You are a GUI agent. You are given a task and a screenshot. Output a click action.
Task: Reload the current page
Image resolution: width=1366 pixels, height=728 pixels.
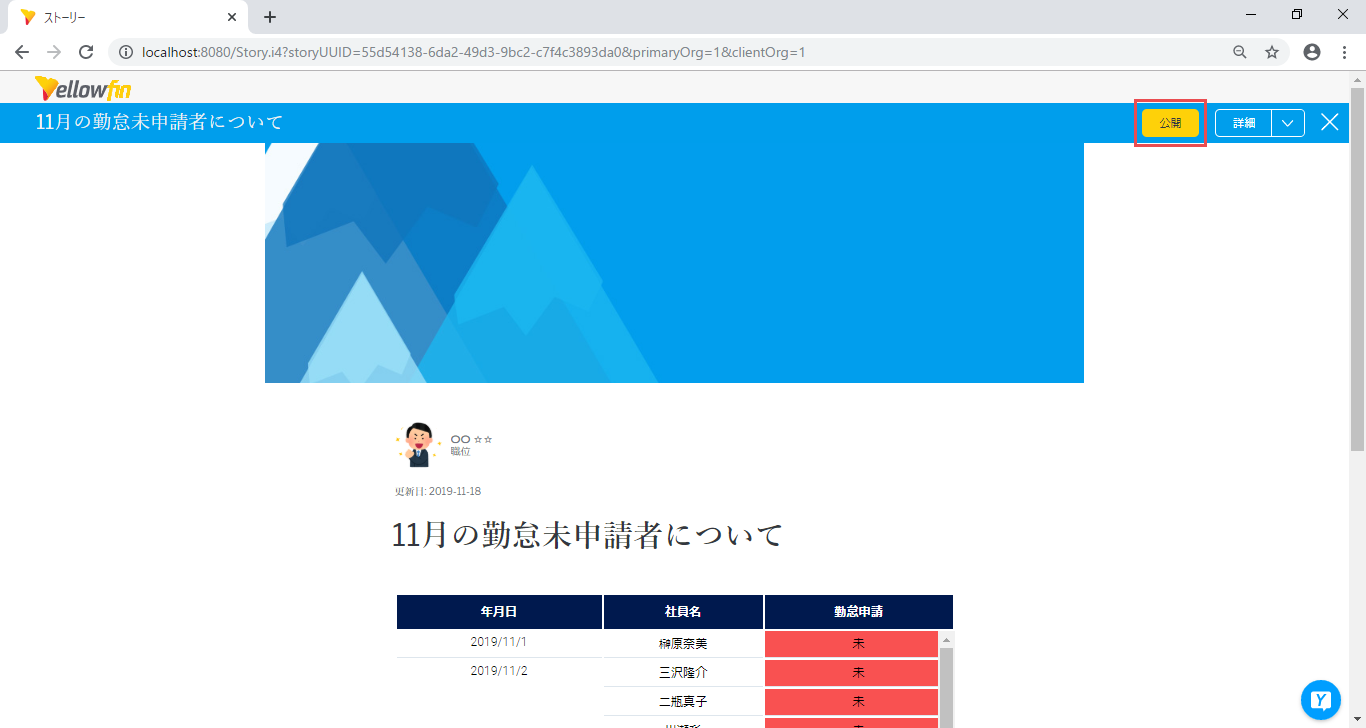[x=86, y=52]
